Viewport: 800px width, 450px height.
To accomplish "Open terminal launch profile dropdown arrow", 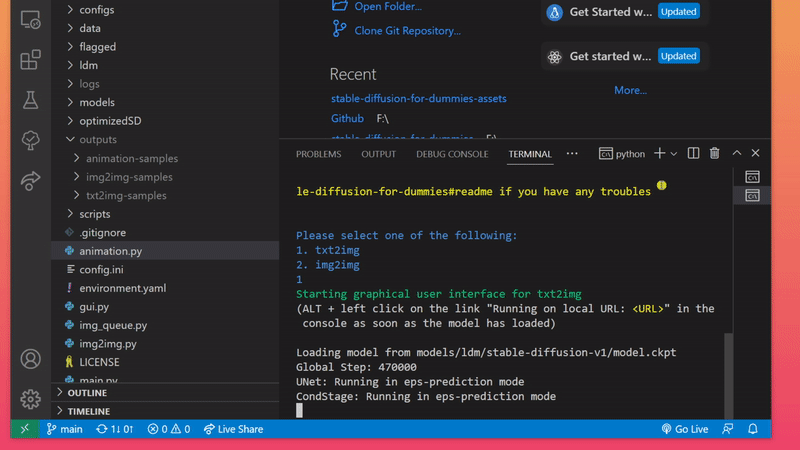I will (674, 154).
